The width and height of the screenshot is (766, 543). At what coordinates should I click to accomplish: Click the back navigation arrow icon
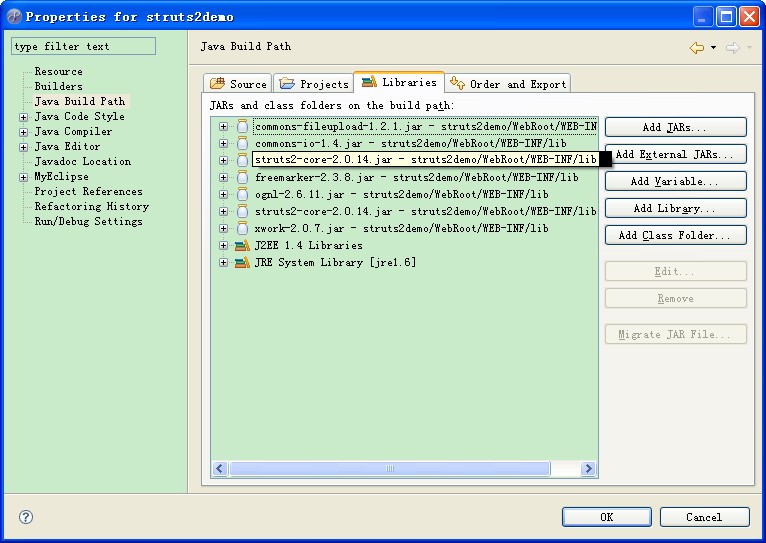click(697, 47)
